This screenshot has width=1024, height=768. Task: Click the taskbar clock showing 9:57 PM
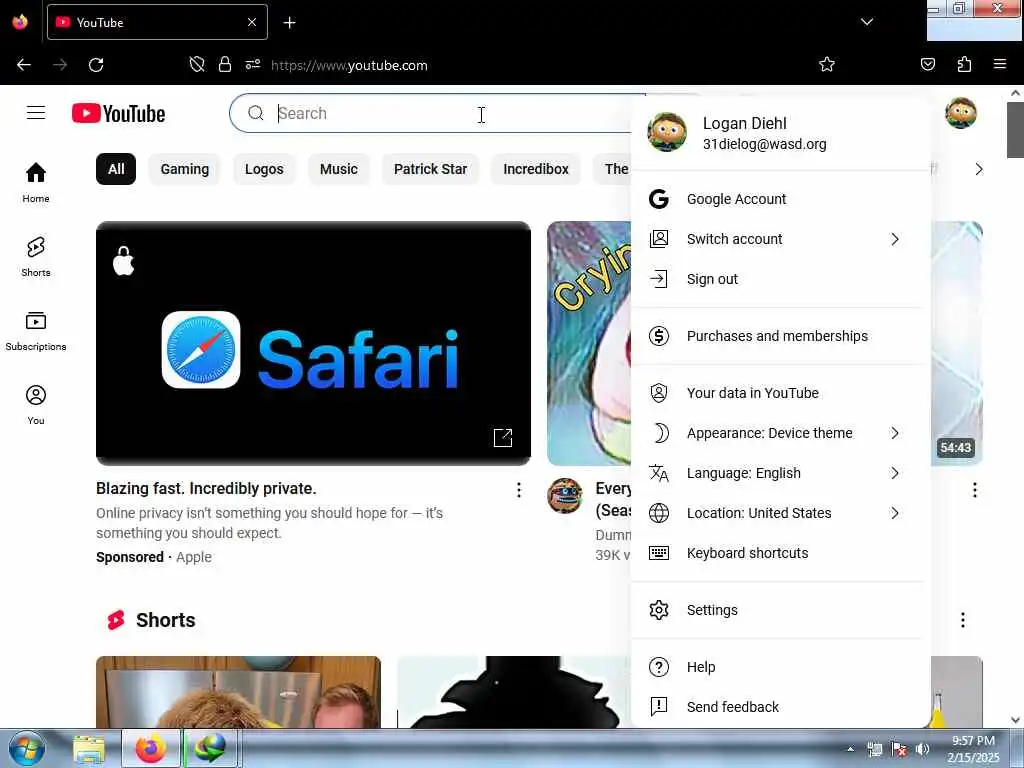coord(973,749)
